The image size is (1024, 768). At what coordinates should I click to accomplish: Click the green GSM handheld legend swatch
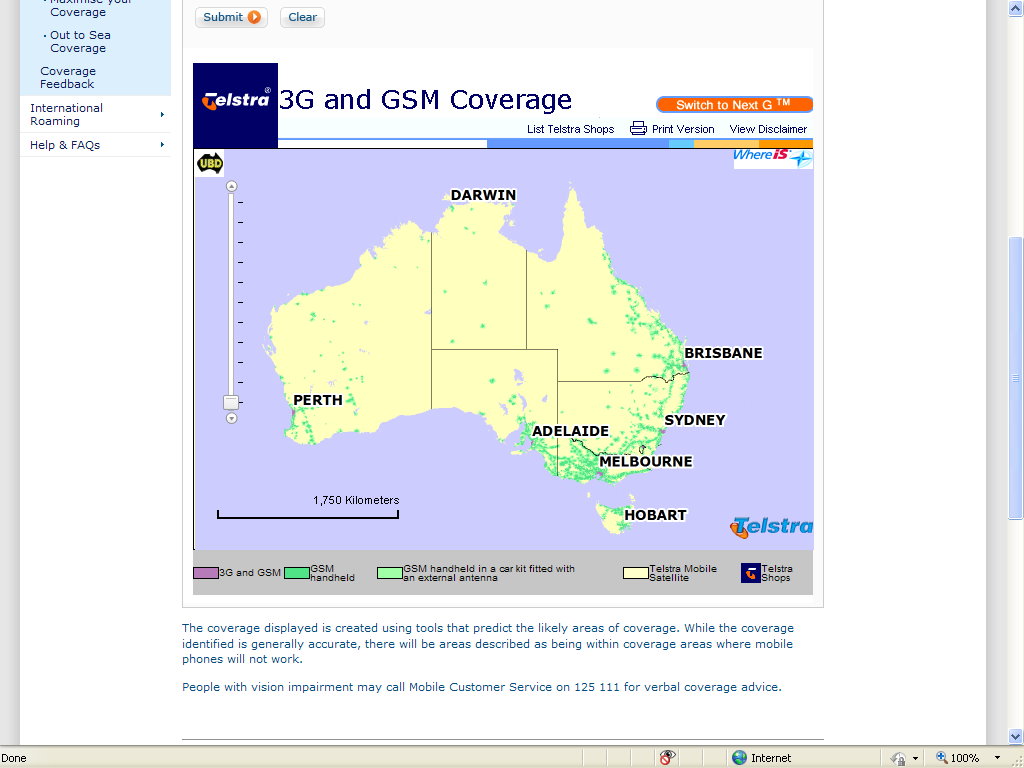[296, 573]
